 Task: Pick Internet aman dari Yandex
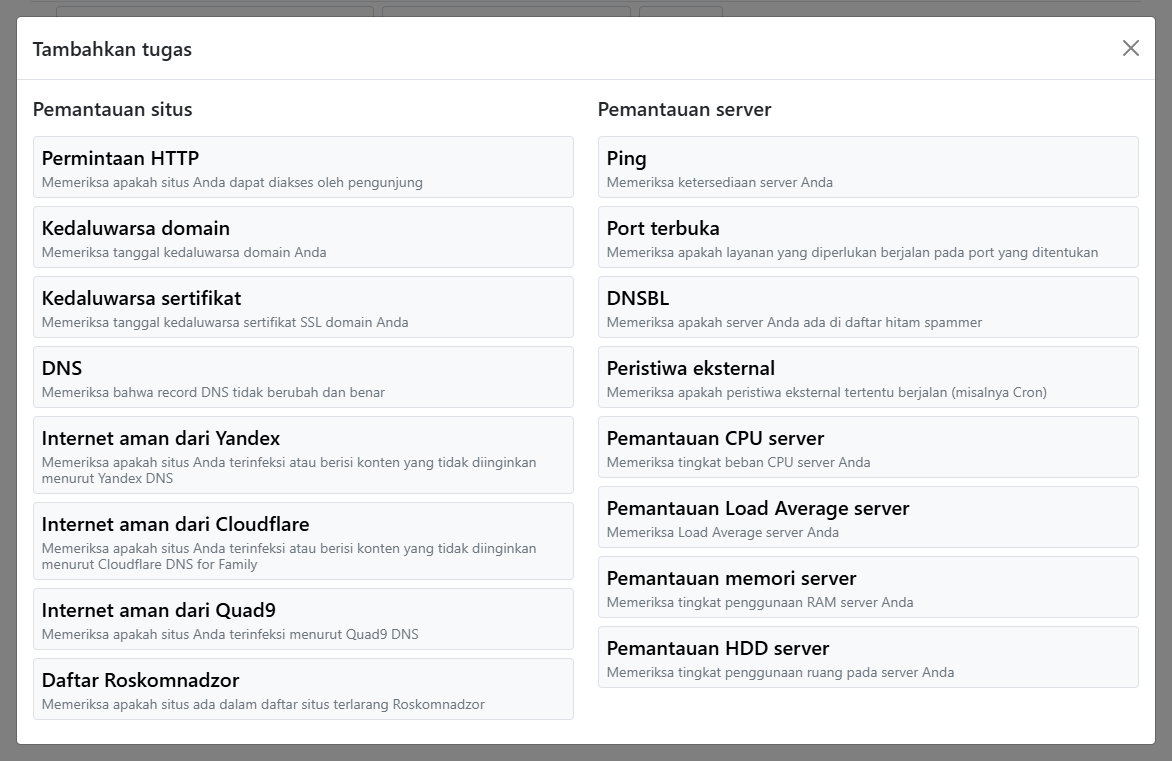[303, 455]
